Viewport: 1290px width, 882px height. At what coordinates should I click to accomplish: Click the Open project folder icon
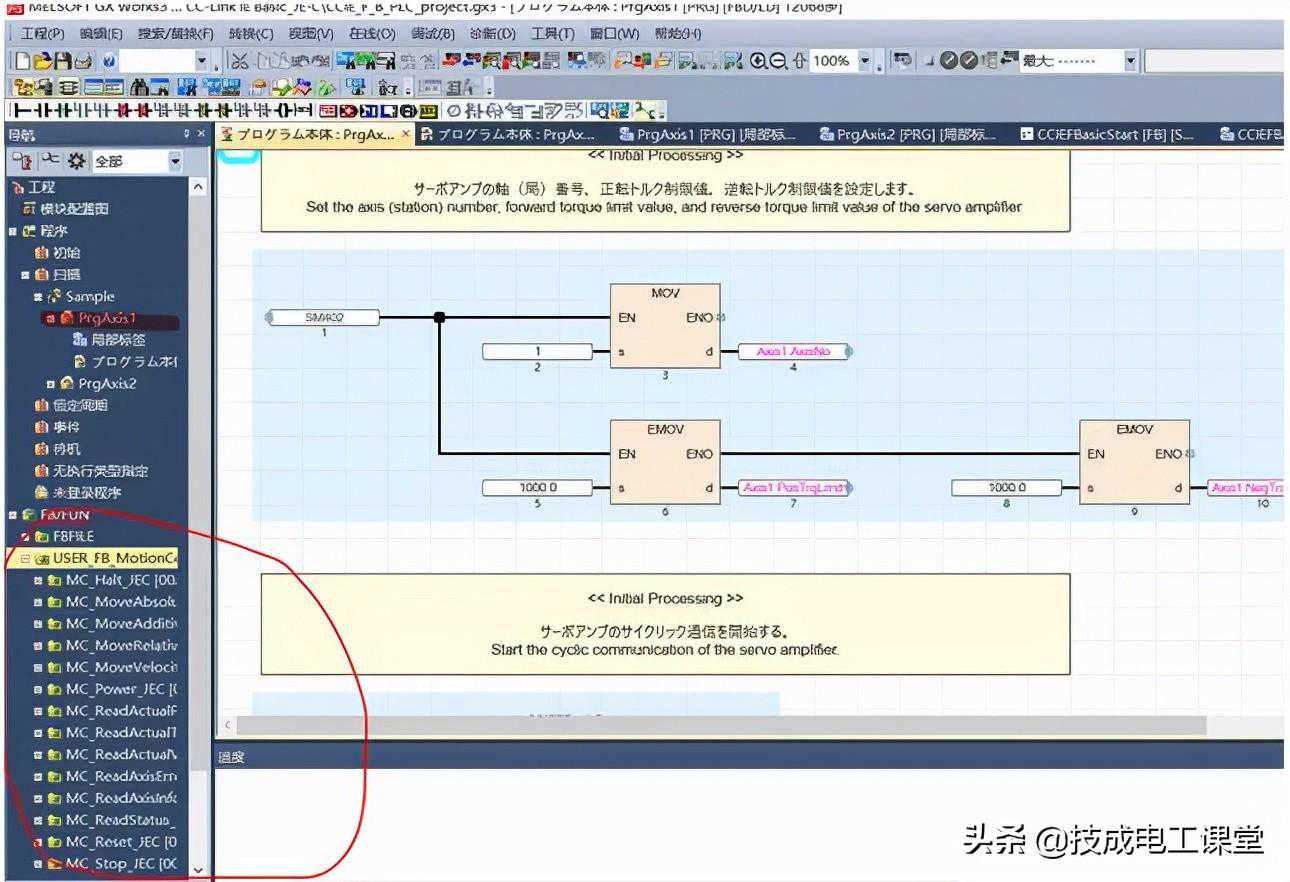tap(42, 61)
